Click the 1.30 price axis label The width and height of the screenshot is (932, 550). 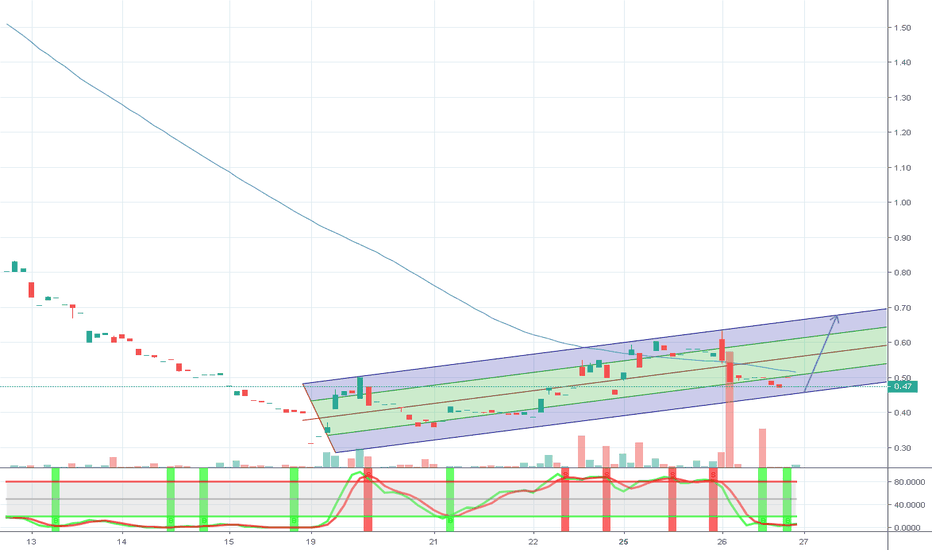click(902, 98)
